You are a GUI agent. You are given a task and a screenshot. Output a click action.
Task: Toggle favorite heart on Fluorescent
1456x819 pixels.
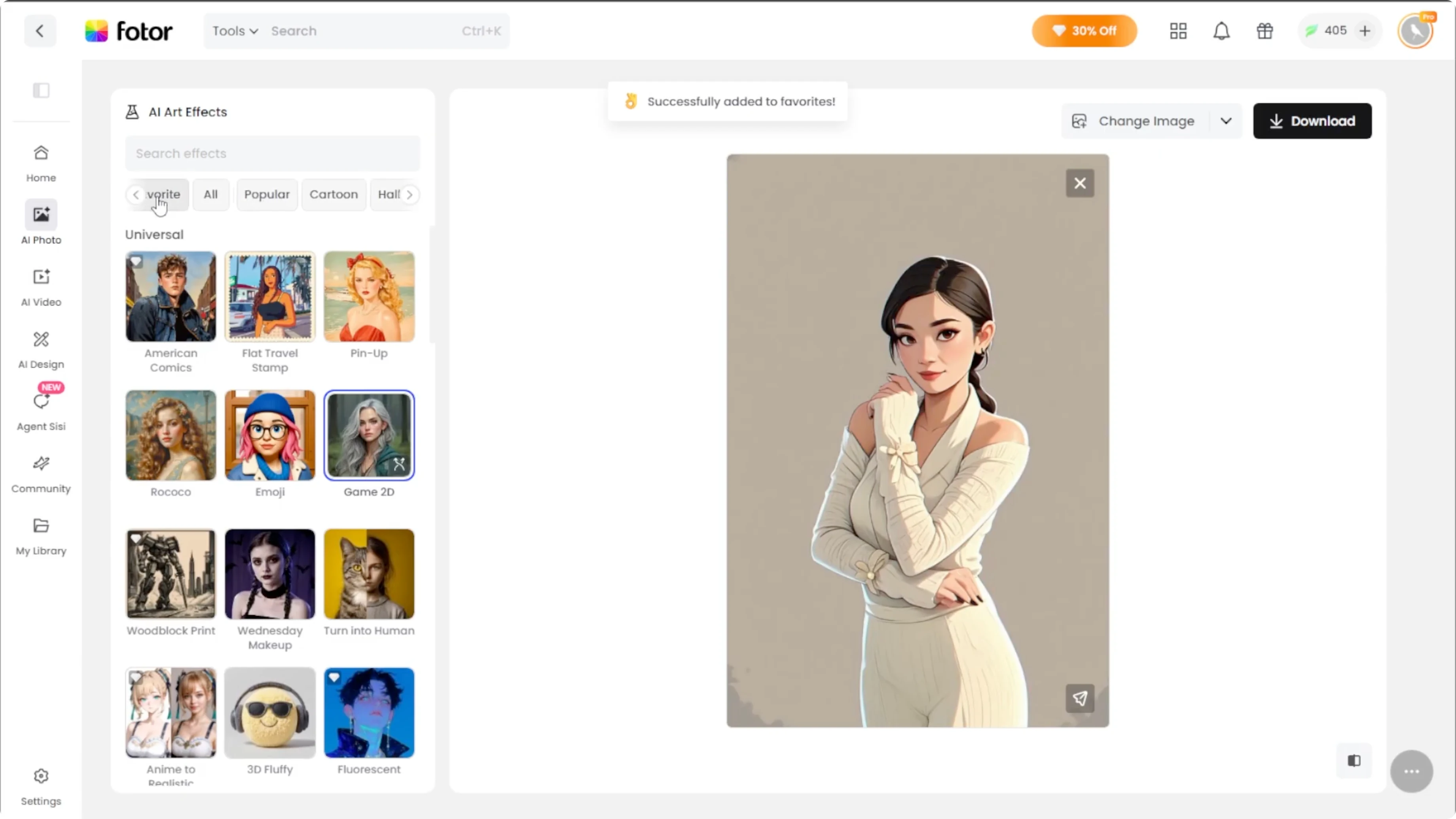click(x=335, y=677)
